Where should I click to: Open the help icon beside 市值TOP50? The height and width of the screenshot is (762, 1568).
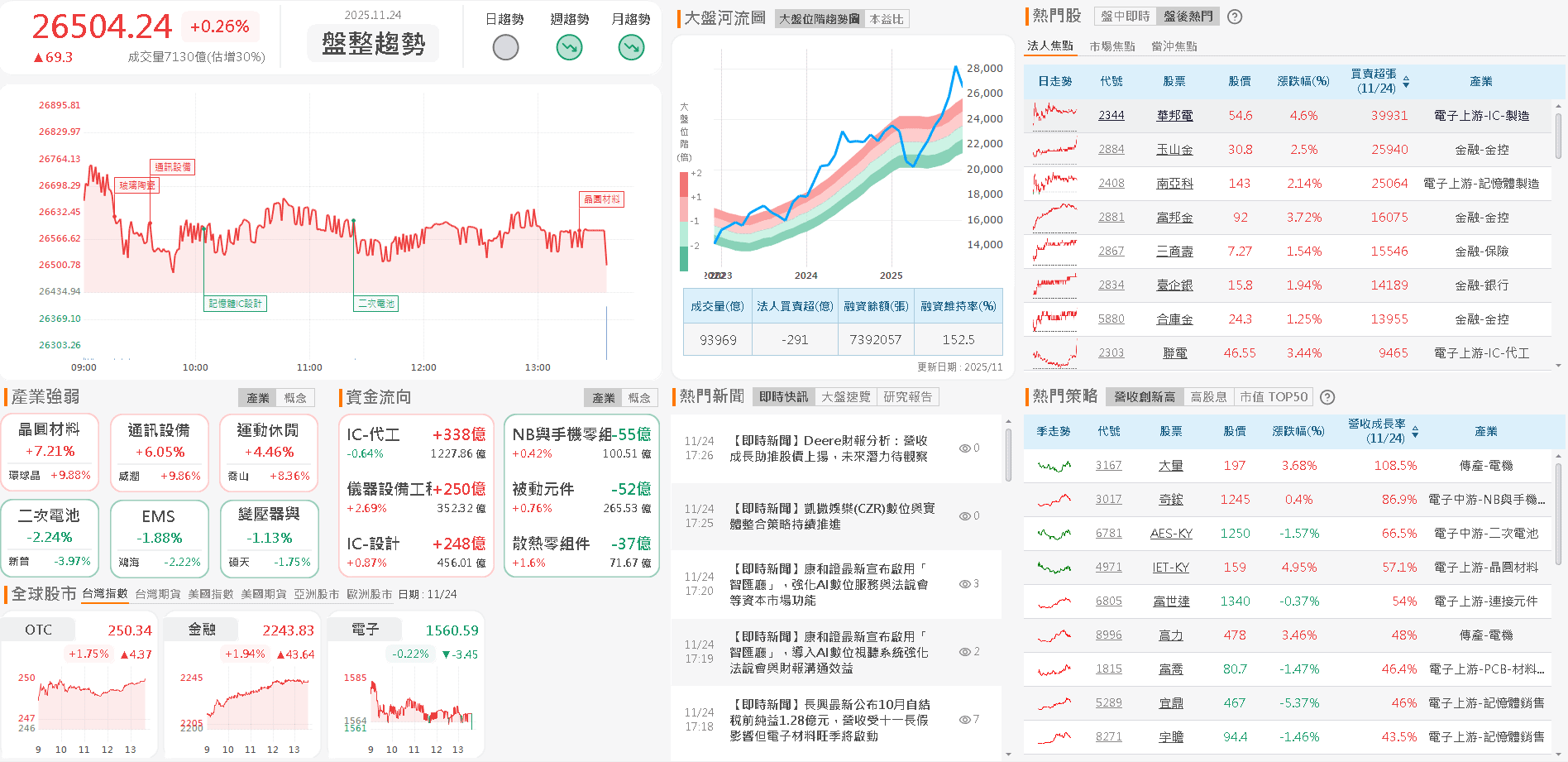[1327, 397]
